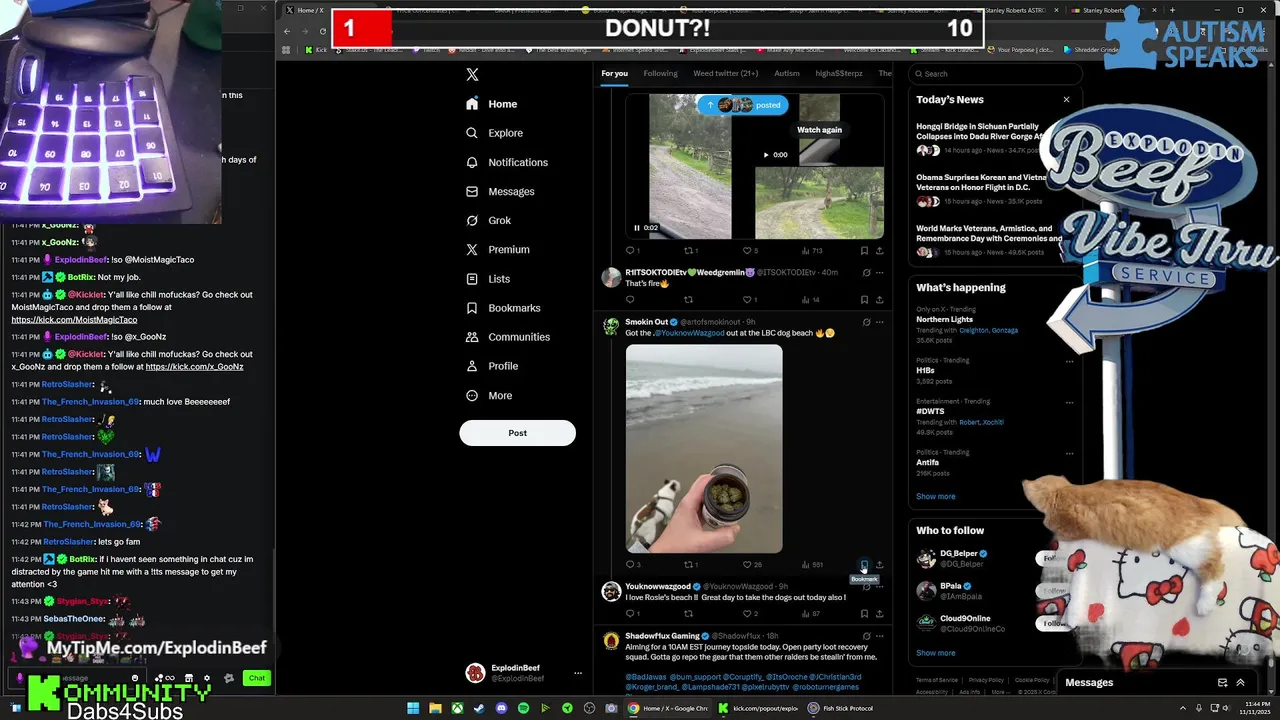Viewport: 1280px width, 720px height.
Task: Open the beach jar photo in Smokin Out post
Action: (704, 449)
